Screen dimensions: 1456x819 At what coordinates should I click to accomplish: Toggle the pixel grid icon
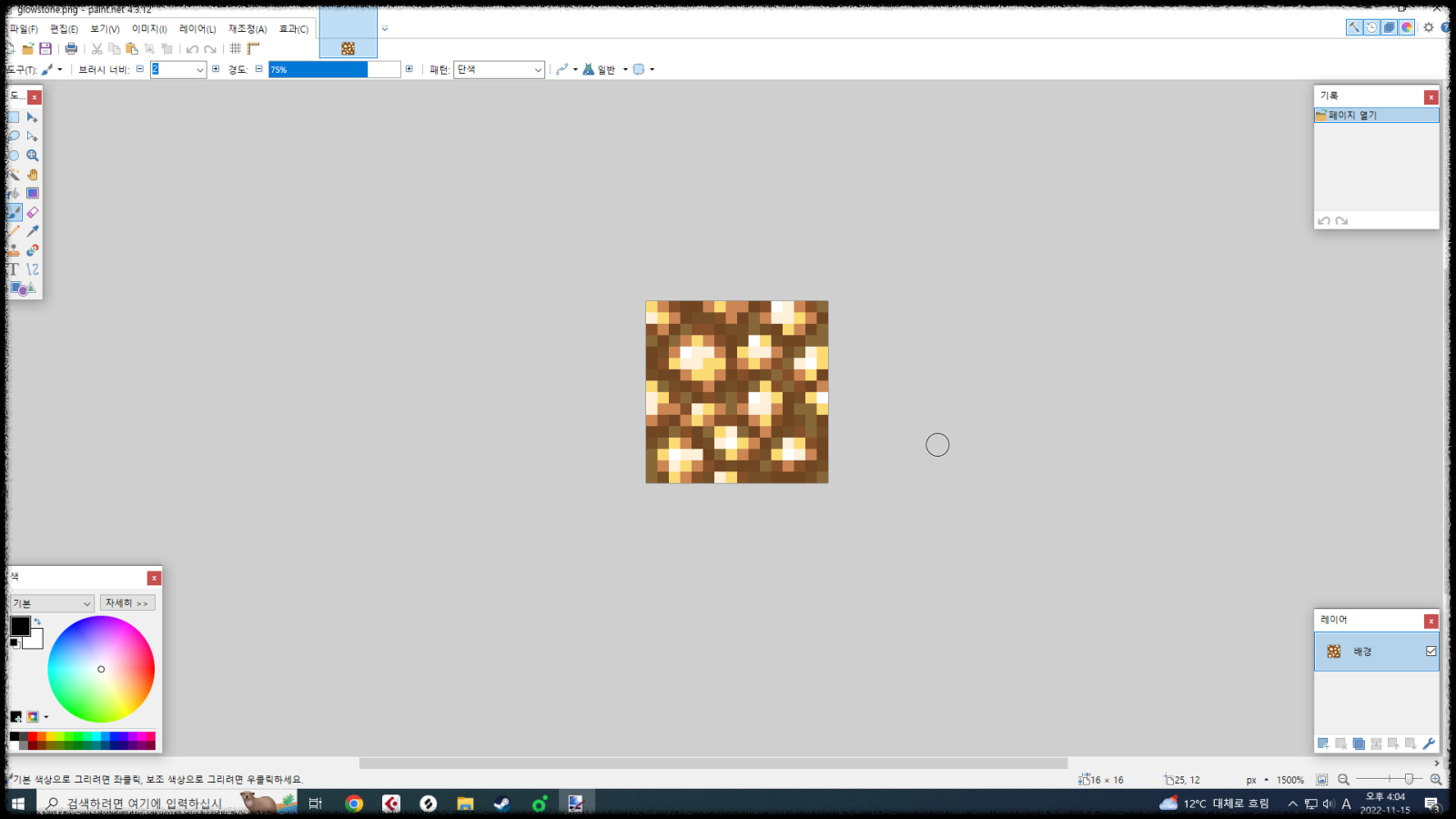point(236,48)
